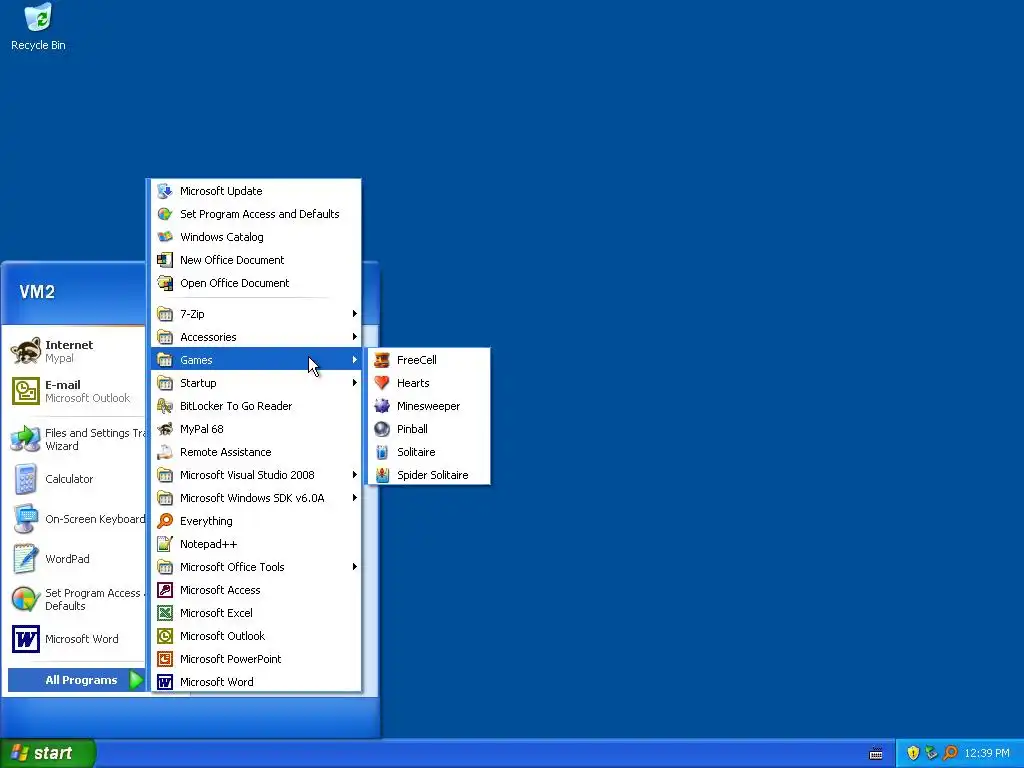Expand the Startup program folder
The height and width of the screenshot is (768, 1024).
256,383
